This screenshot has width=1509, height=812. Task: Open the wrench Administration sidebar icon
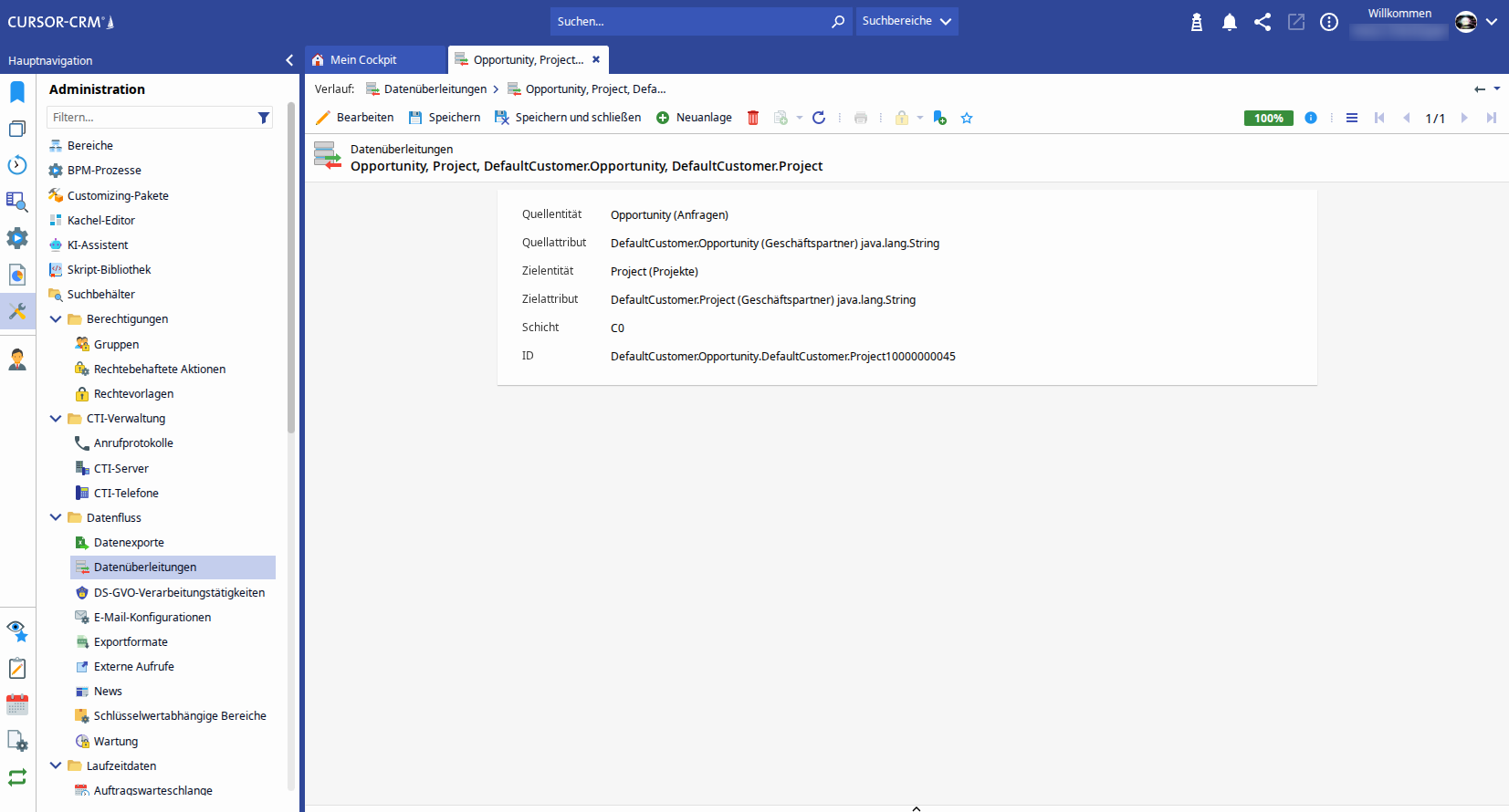coord(17,311)
